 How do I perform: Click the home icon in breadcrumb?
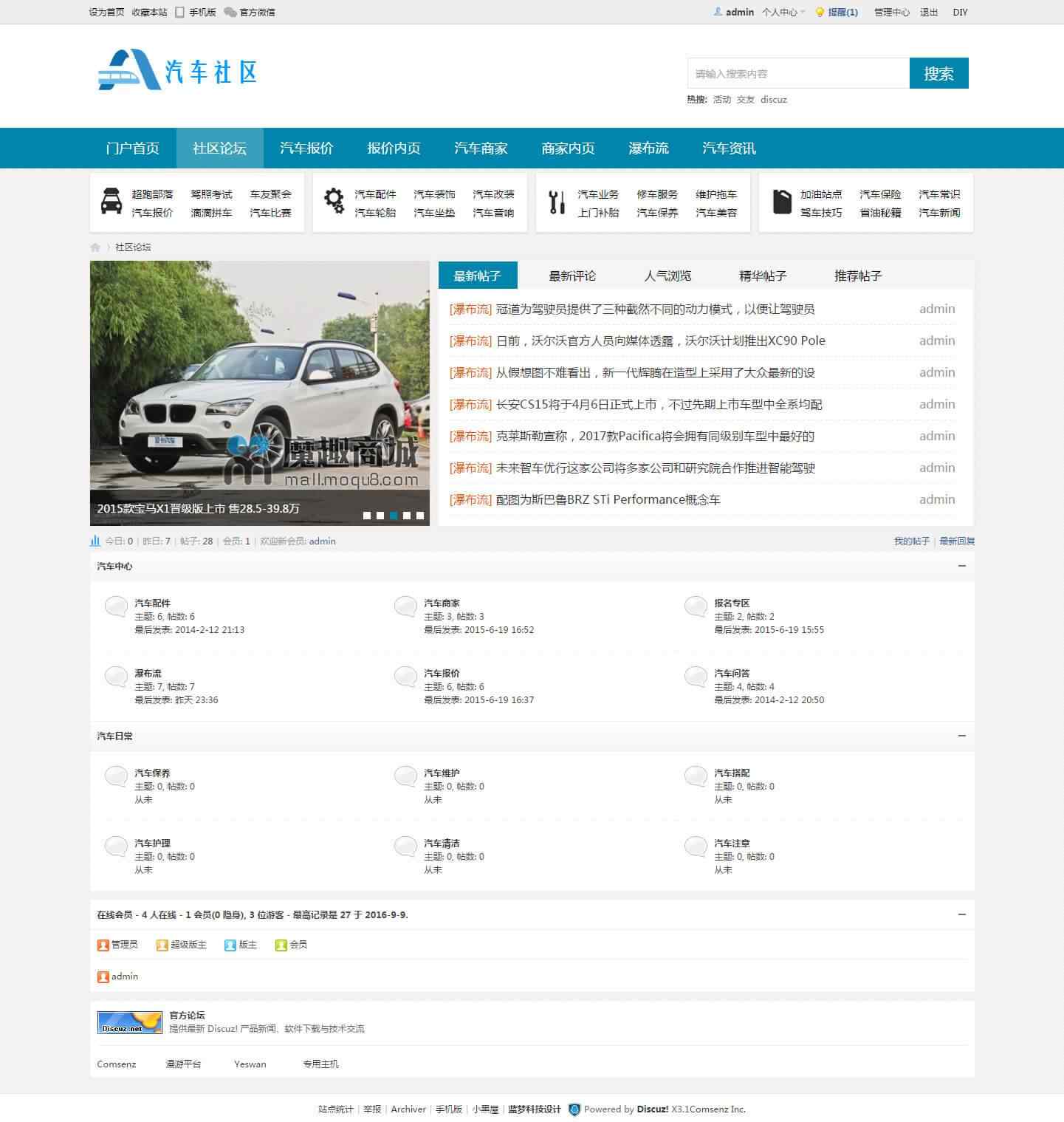[95, 247]
